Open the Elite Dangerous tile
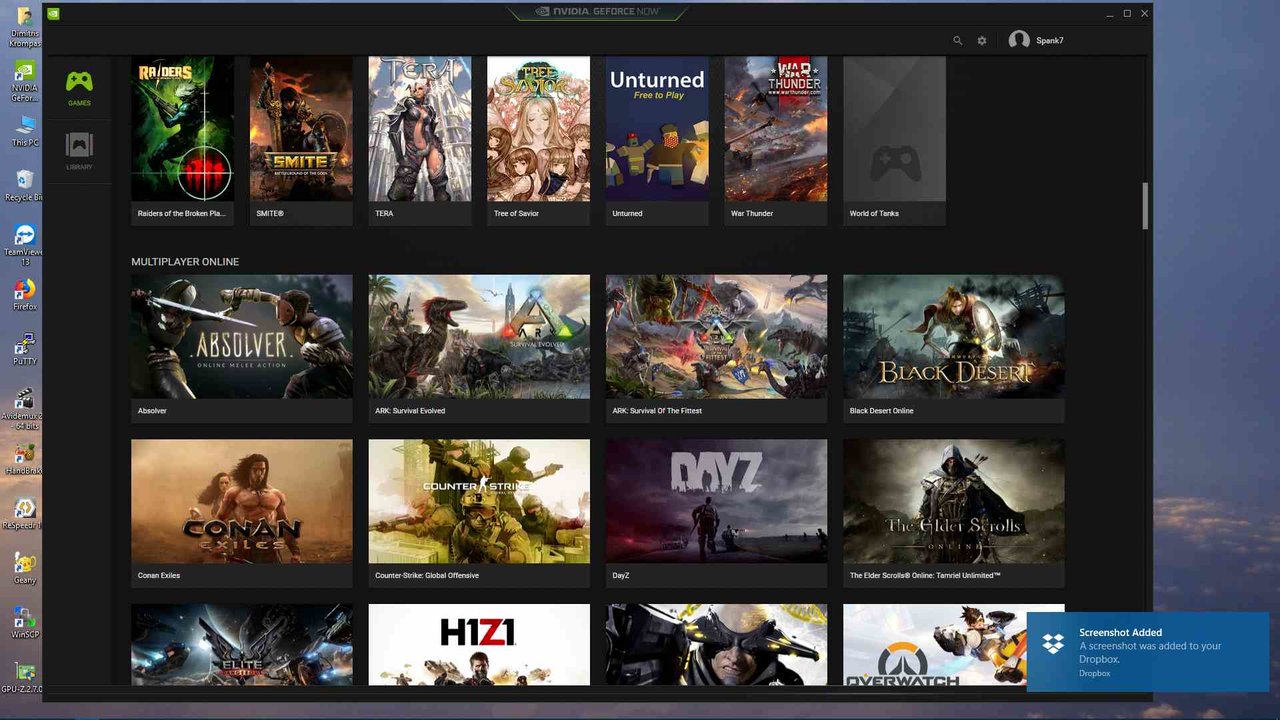 [x=242, y=645]
